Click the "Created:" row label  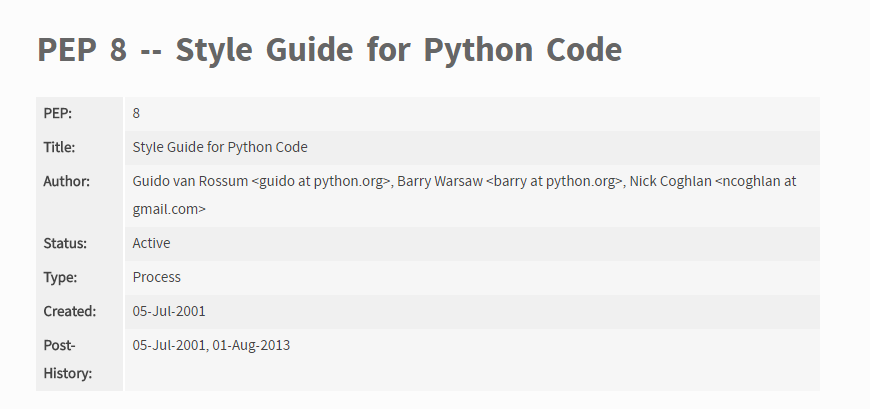70,311
